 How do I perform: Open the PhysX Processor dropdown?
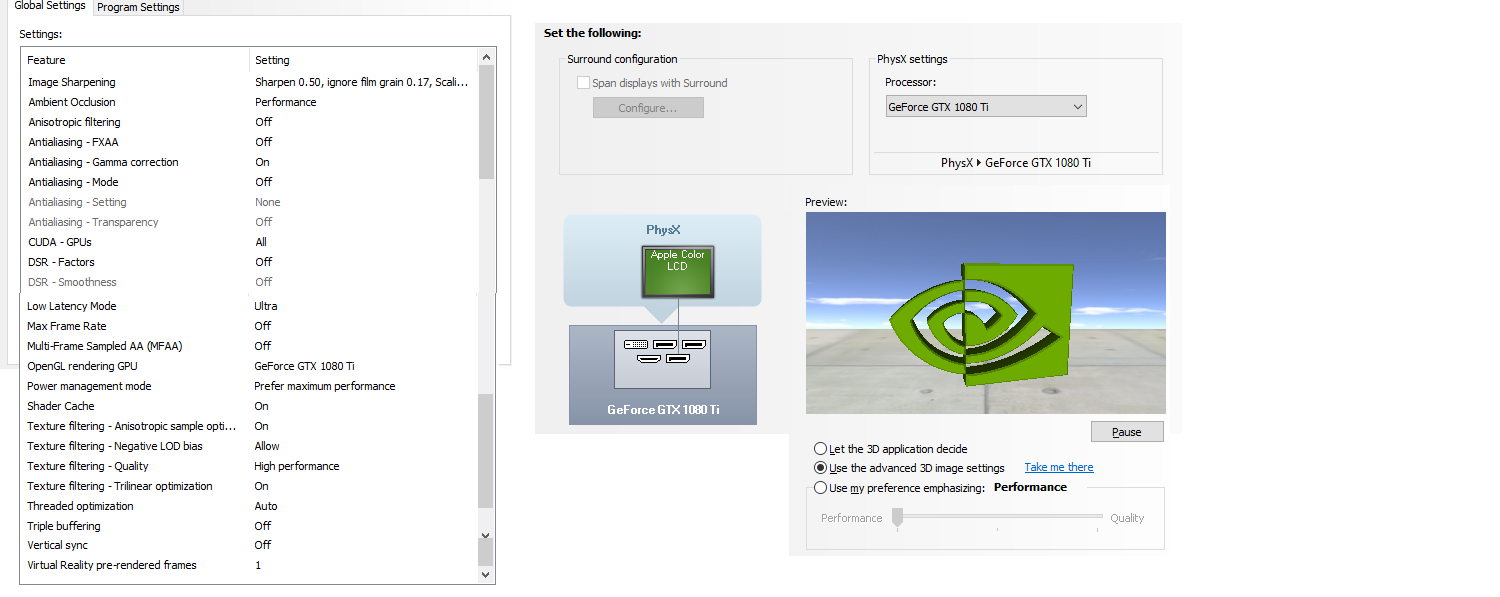click(x=986, y=106)
